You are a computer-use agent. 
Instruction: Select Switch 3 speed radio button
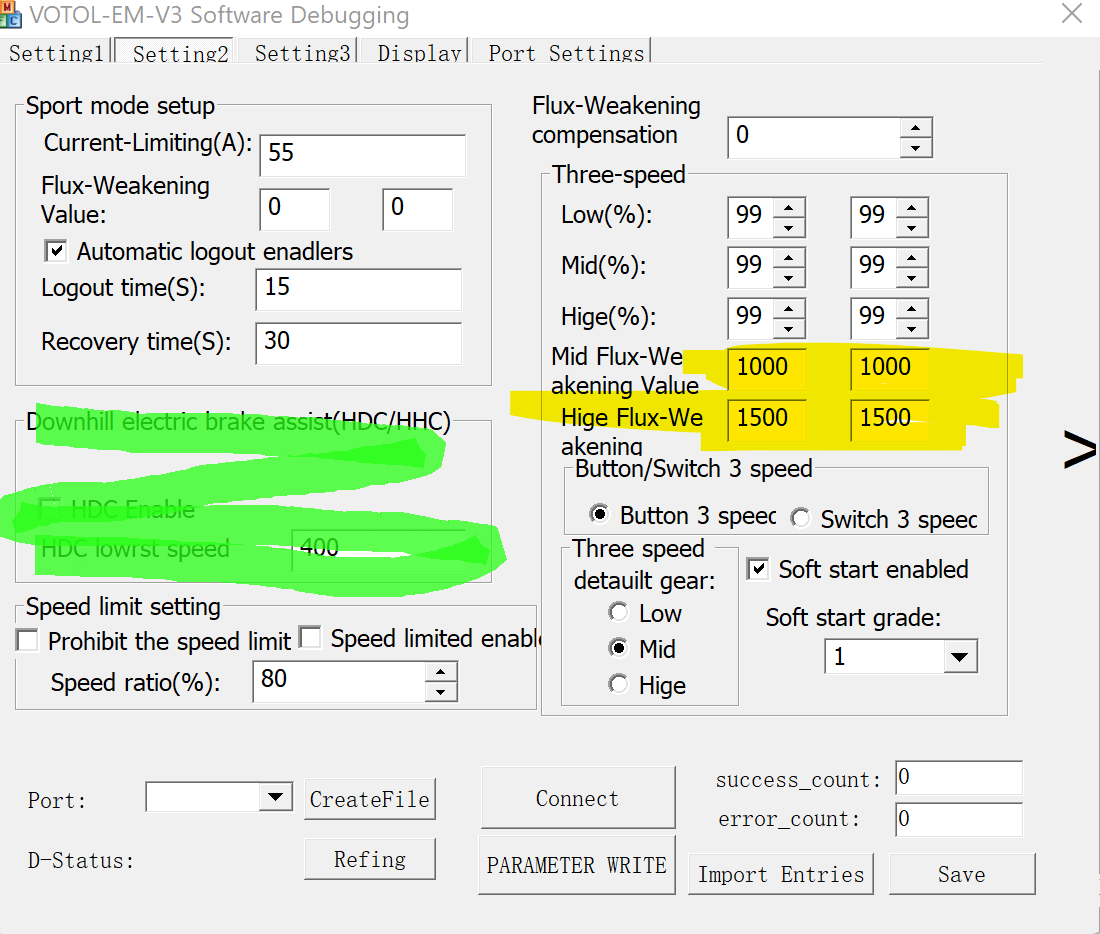coord(800,518)
